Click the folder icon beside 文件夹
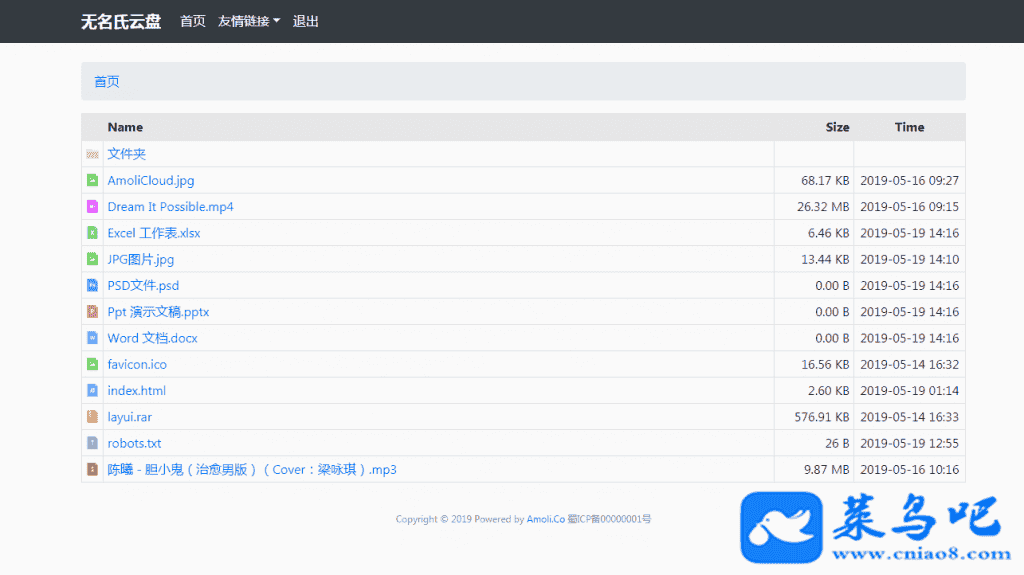This screenshot has width=1024, height=575. 92,154
